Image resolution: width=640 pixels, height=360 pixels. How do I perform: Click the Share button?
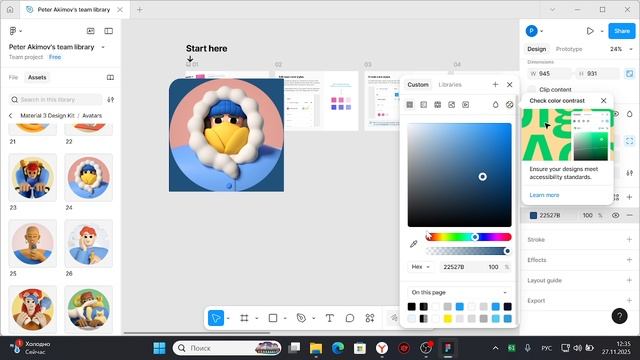point(622,31)
